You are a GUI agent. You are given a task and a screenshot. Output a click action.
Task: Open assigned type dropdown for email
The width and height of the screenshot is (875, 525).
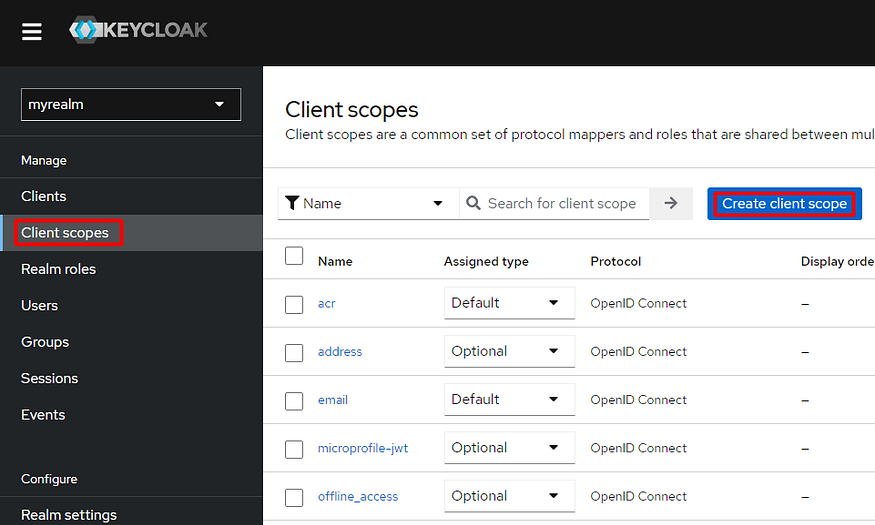(509, 399)
